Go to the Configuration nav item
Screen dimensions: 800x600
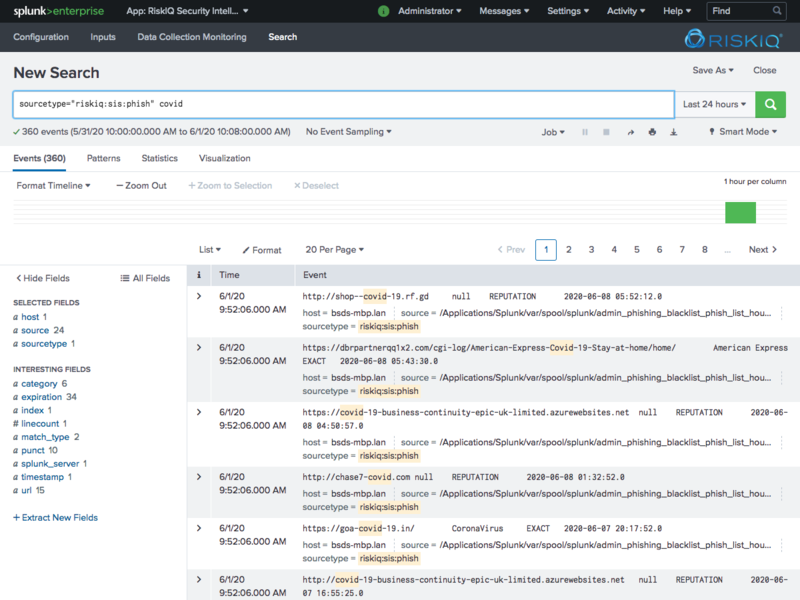pyautogui.click(x=41, y=37)
